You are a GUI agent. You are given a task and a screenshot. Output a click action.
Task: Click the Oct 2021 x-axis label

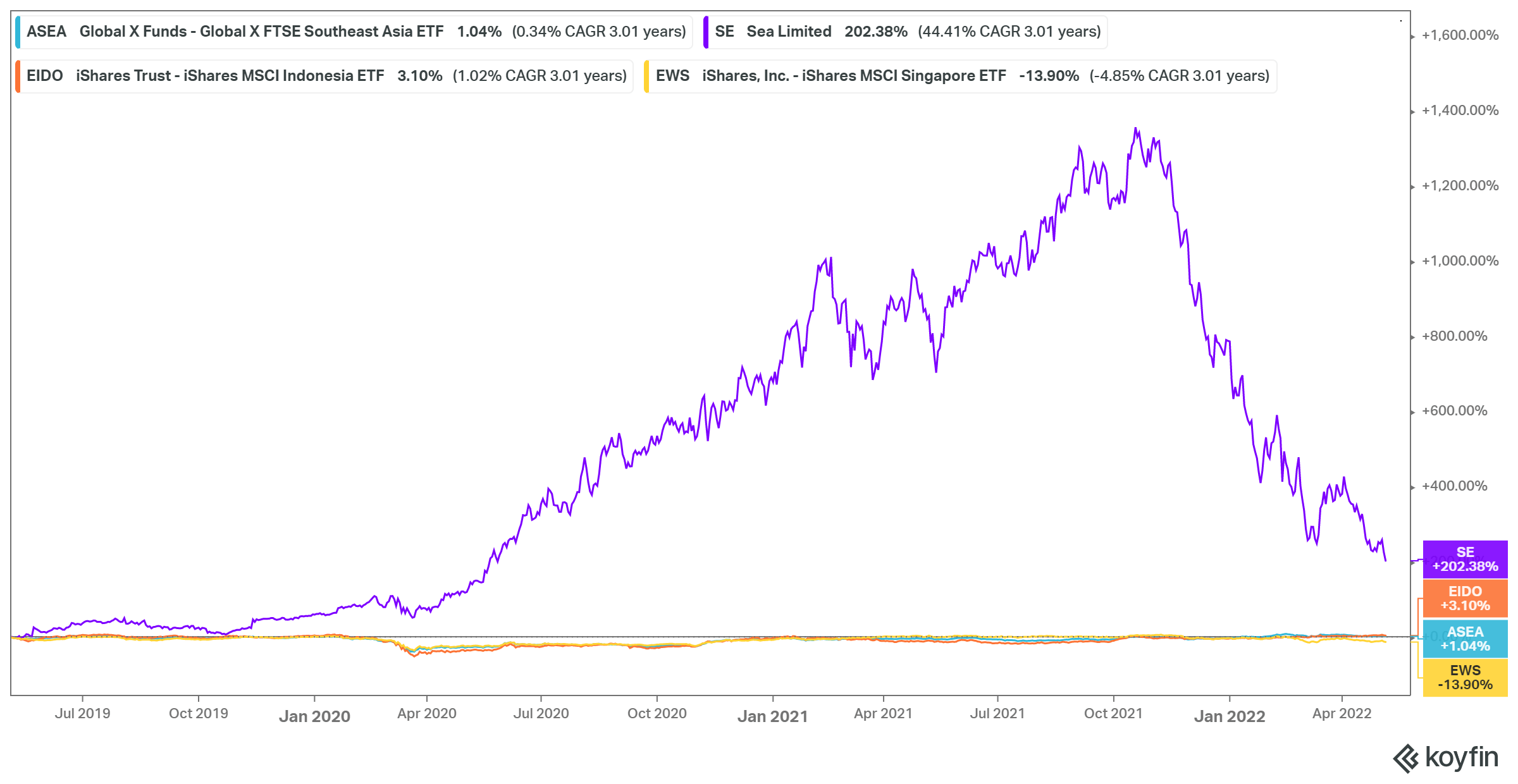[1114, 714]
